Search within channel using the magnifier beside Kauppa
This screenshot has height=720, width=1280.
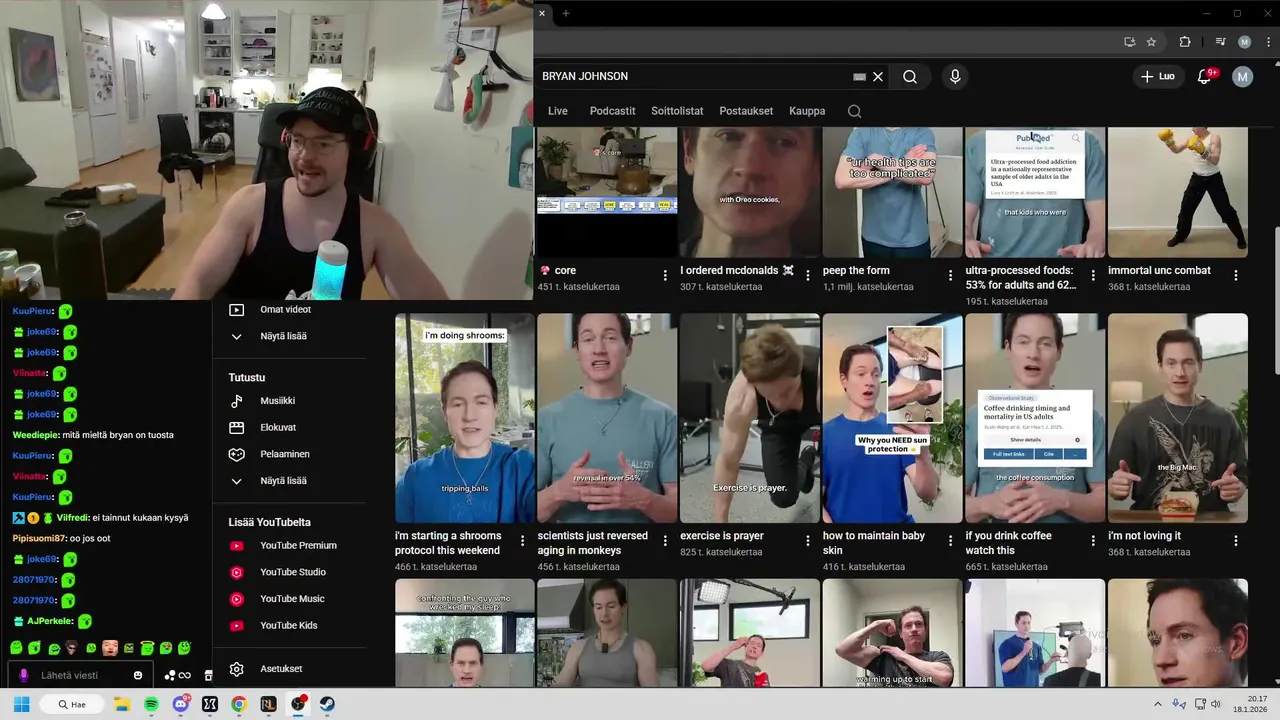(855, 111)
